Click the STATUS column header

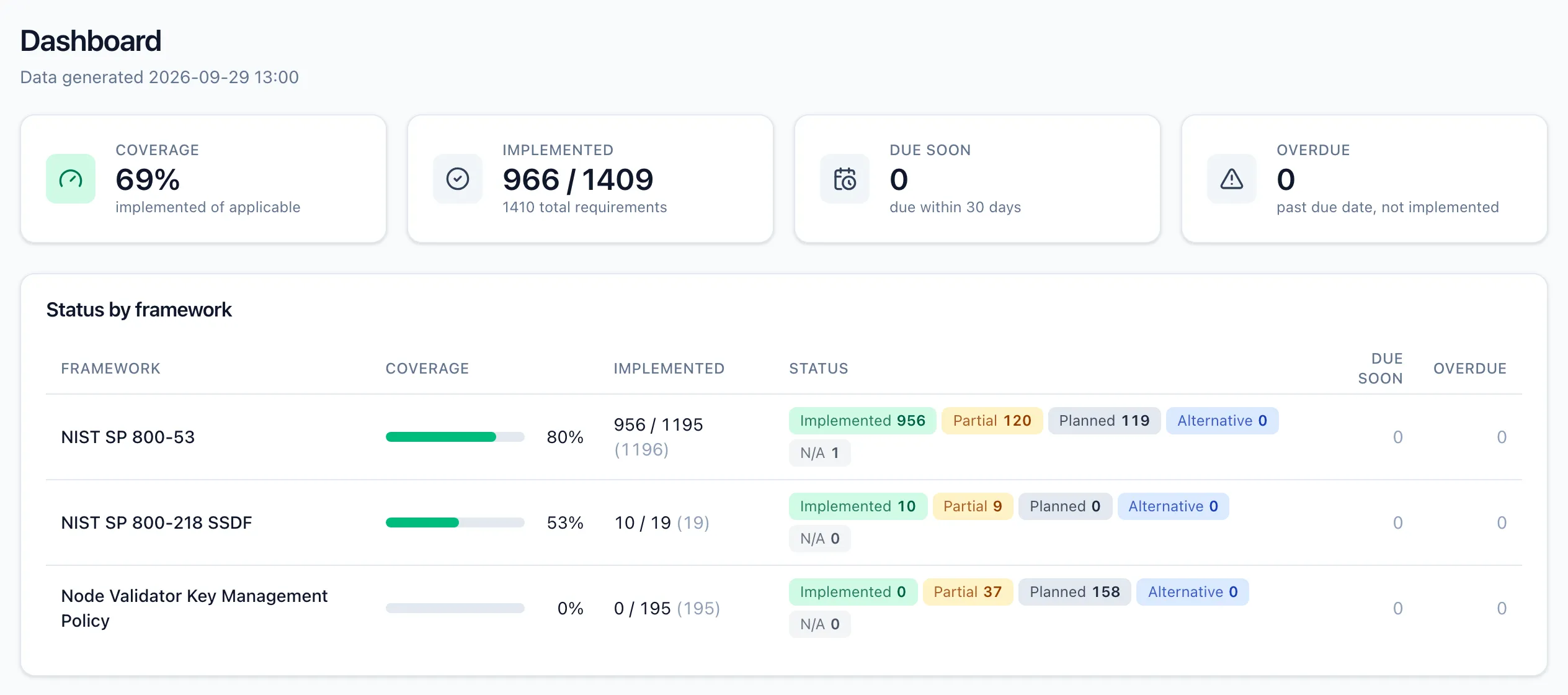coord(818,369)
